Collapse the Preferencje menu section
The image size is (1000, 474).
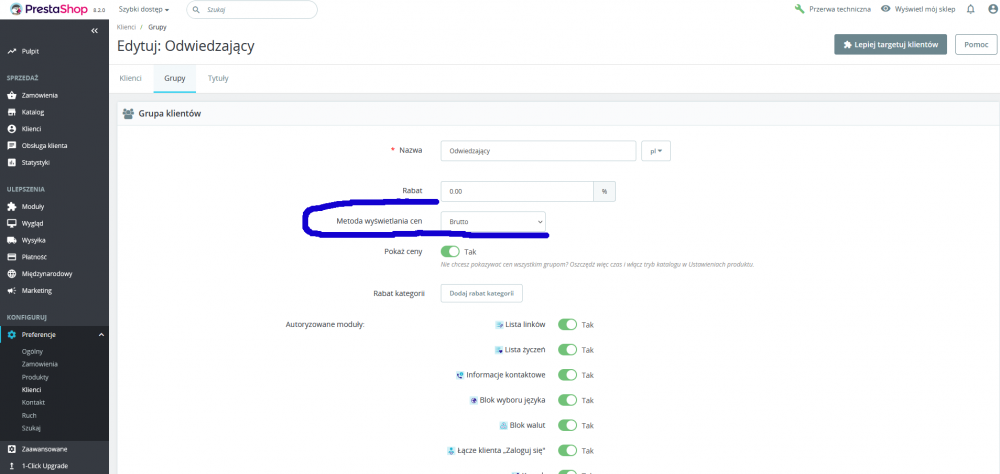pyautogui.click(x=101, y=334)
